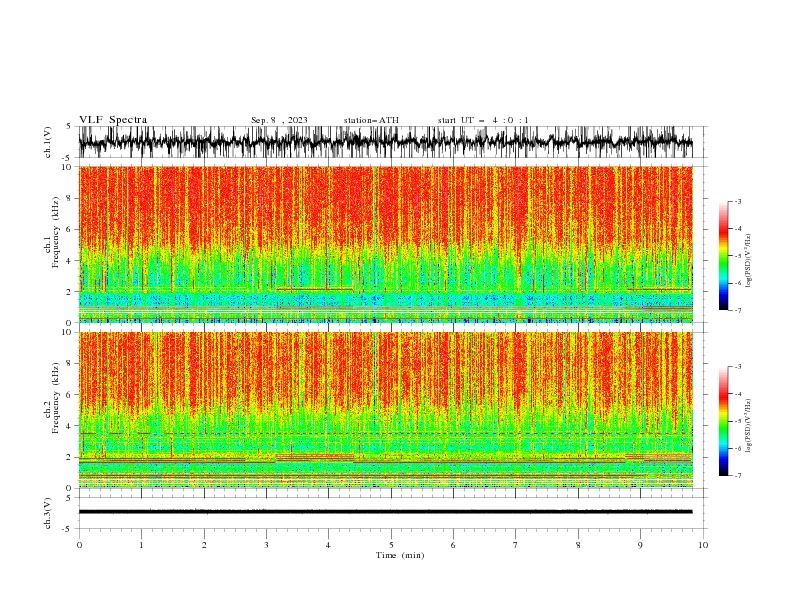Click the 'start UT = 4 :0 :1' label
The image size is (792, 612).
pyautogui.click(x=483, y=120)
